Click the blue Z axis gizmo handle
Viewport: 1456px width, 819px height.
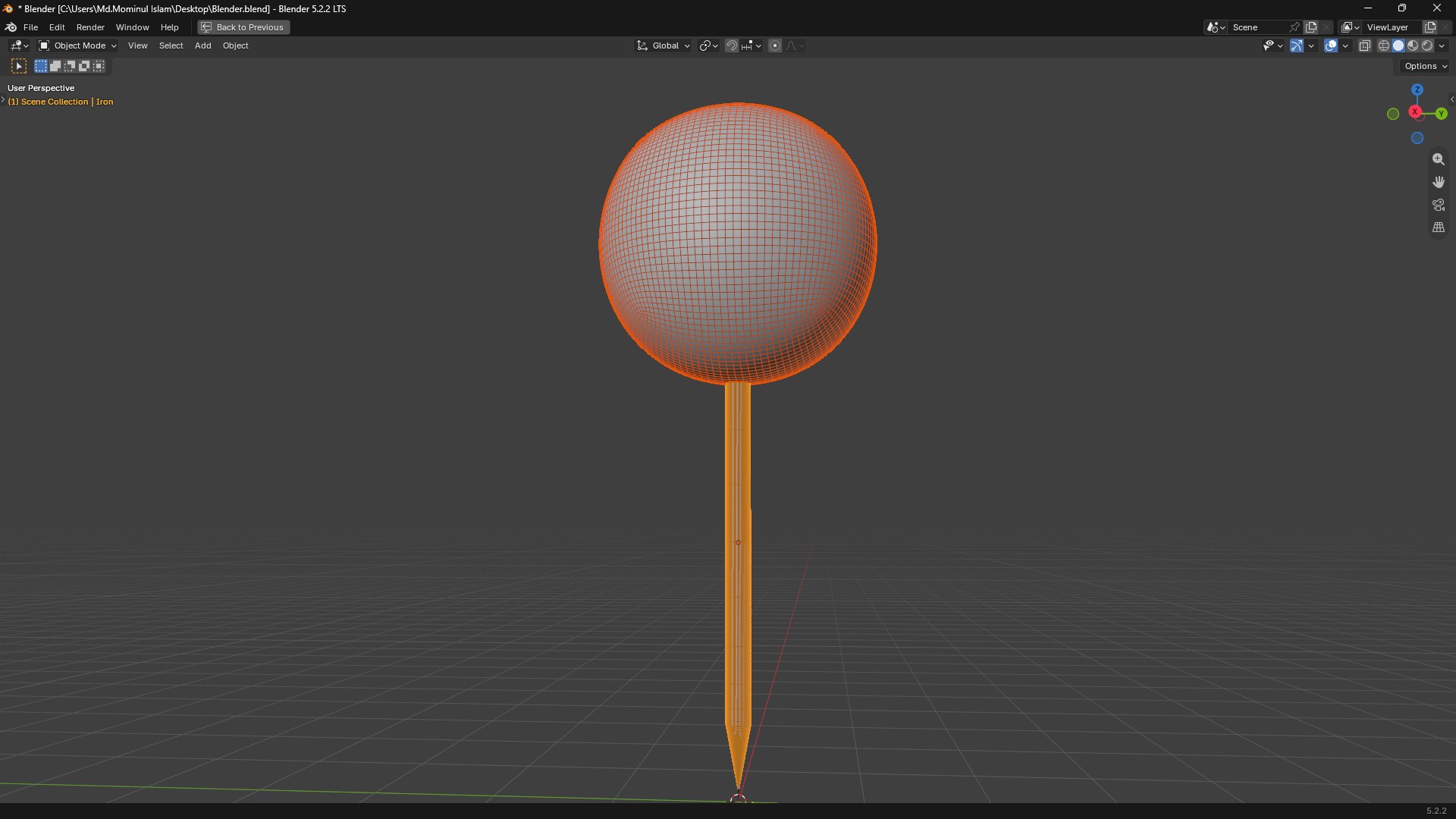pyautogui.click(x=1417, y=89)
